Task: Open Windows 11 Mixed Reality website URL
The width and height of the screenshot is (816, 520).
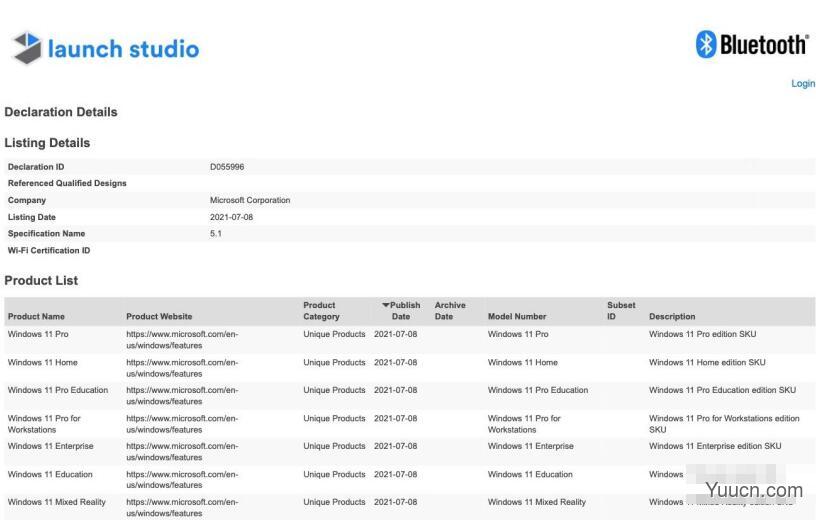Action: pyautogui.click(x=182, y=508)
